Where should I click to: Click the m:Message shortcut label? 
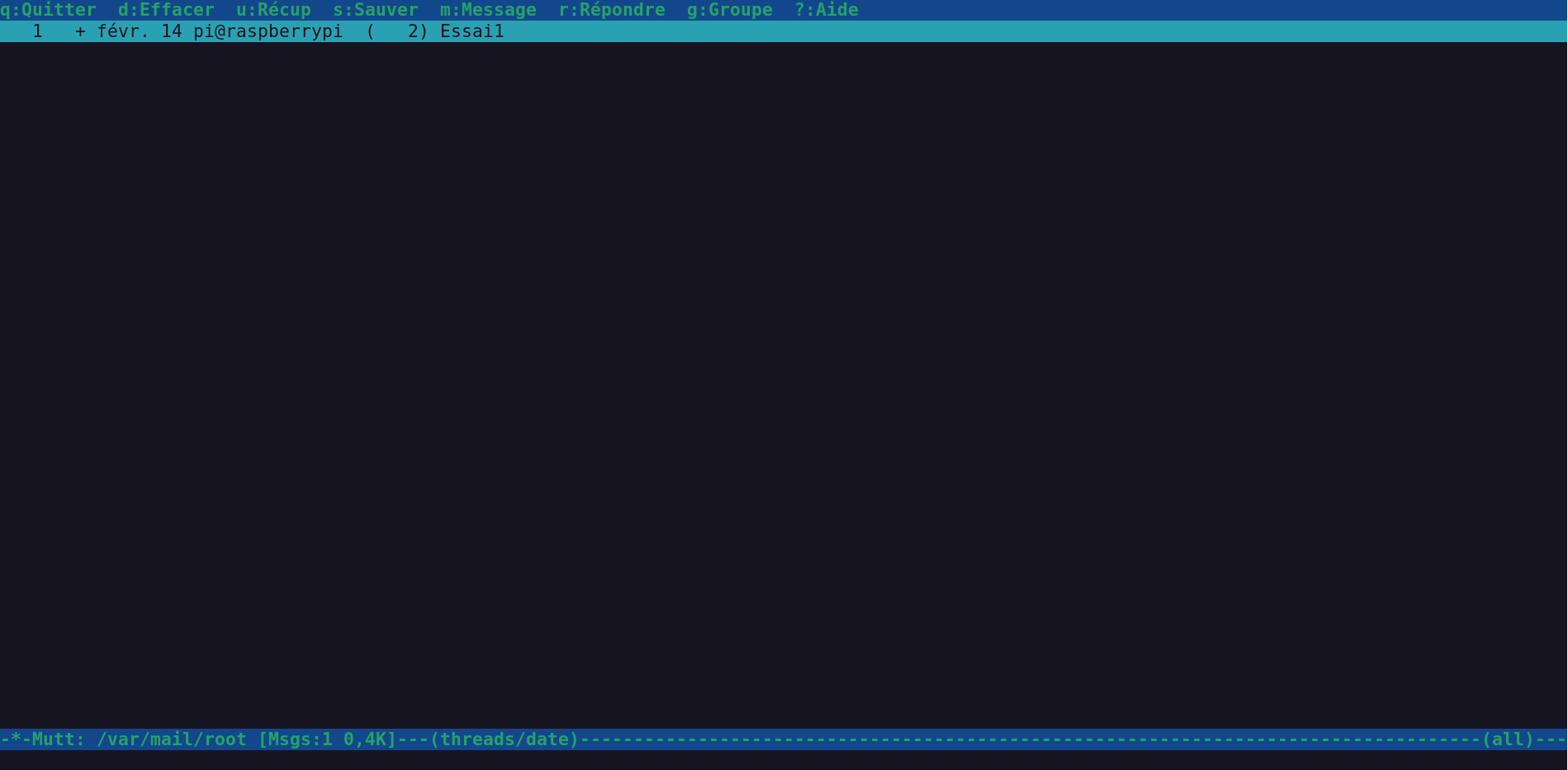point(488,10)
